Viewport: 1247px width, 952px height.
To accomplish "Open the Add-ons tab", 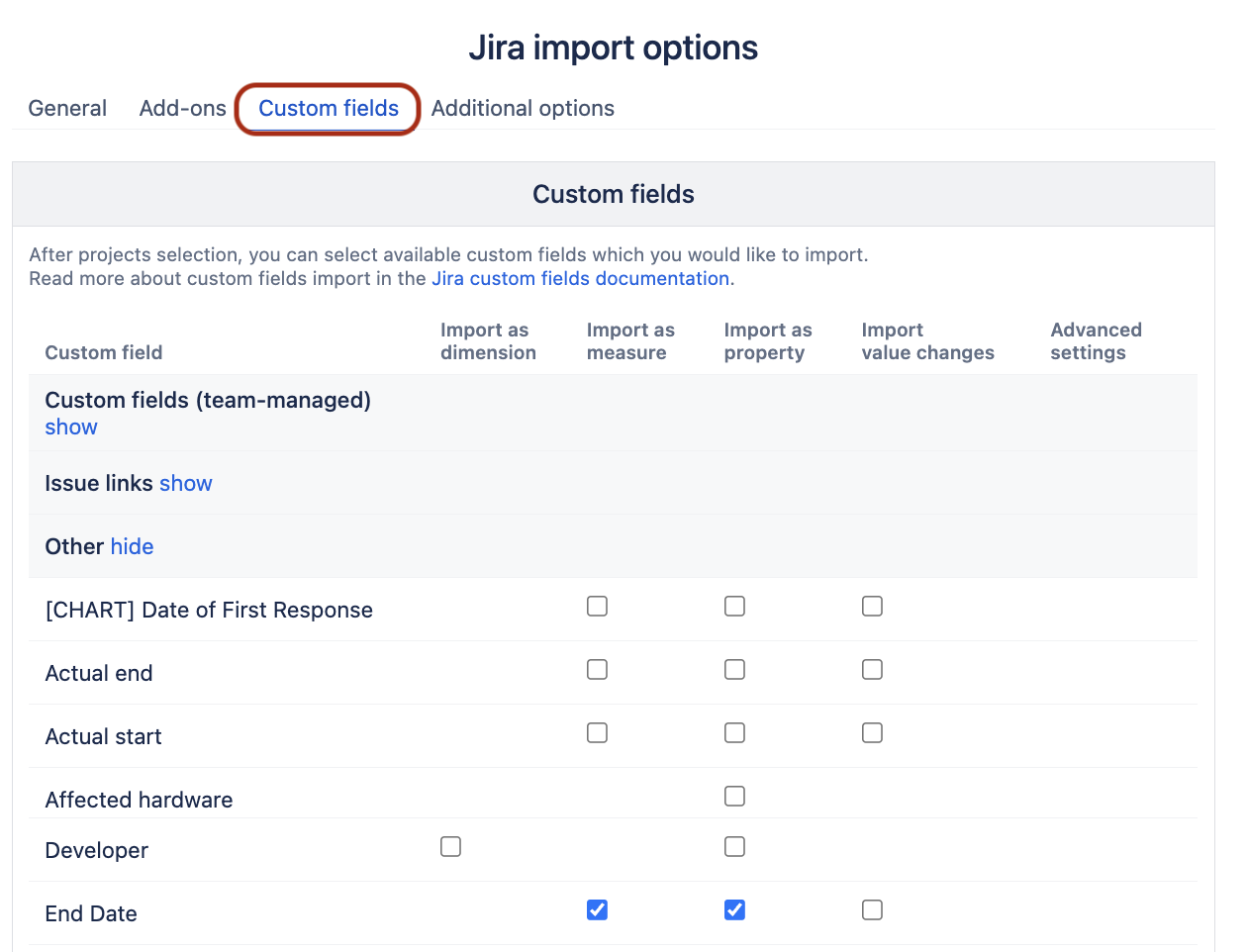I will tap(182, 108).
